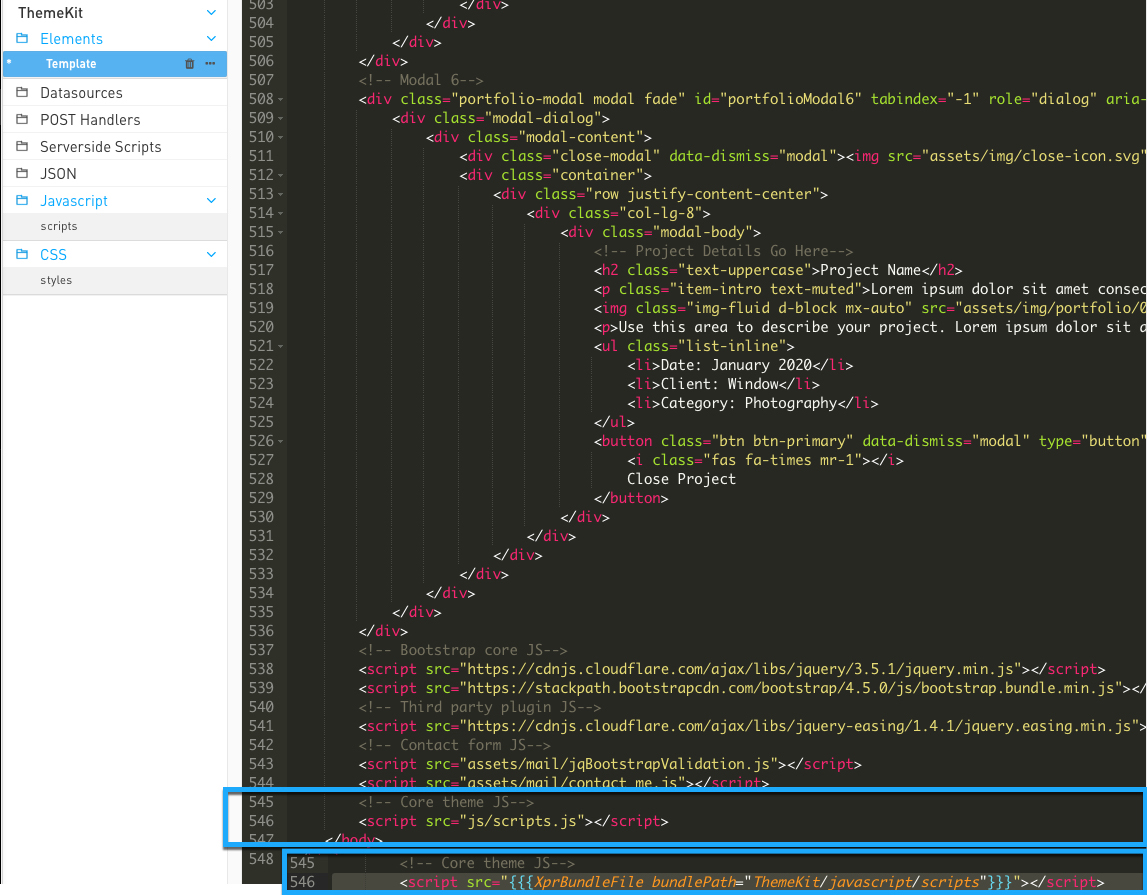1147x895 pixels.
Task: Click the 'fas fa-times mr-1' class value
Action: tap(778, 460)
